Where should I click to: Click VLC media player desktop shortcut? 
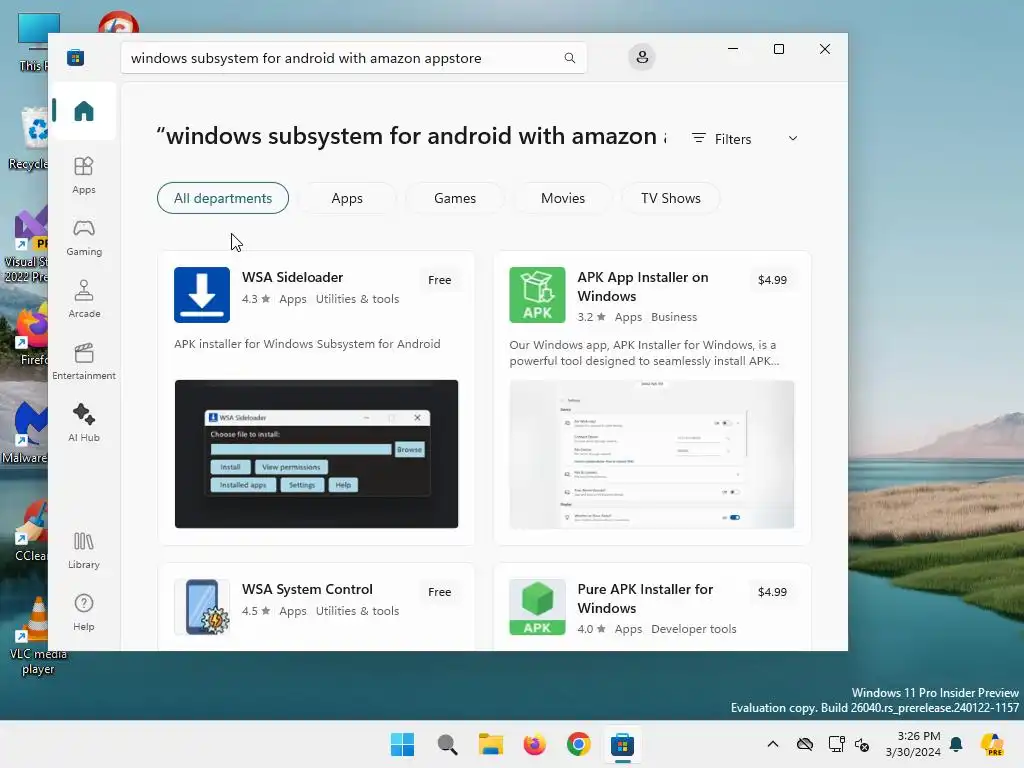click(x=37, y=635)
